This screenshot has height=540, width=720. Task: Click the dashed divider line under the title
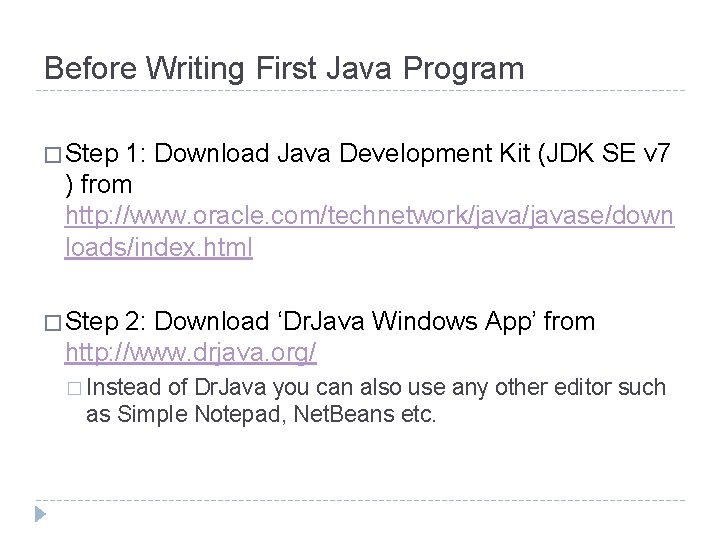tap(360, 92)
